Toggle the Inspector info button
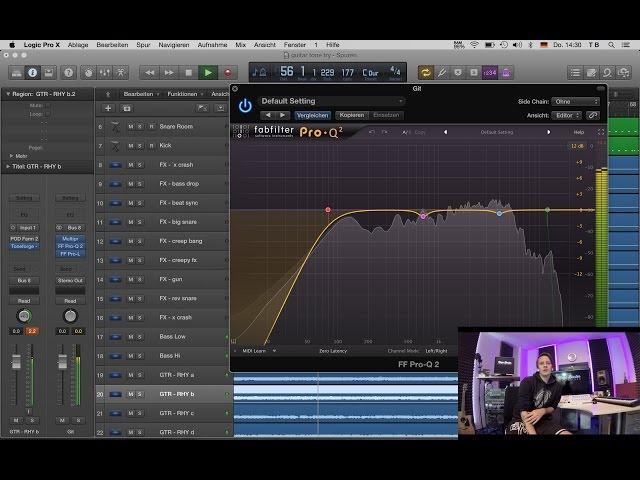This screenshot has height=480, width=640. 33,73
